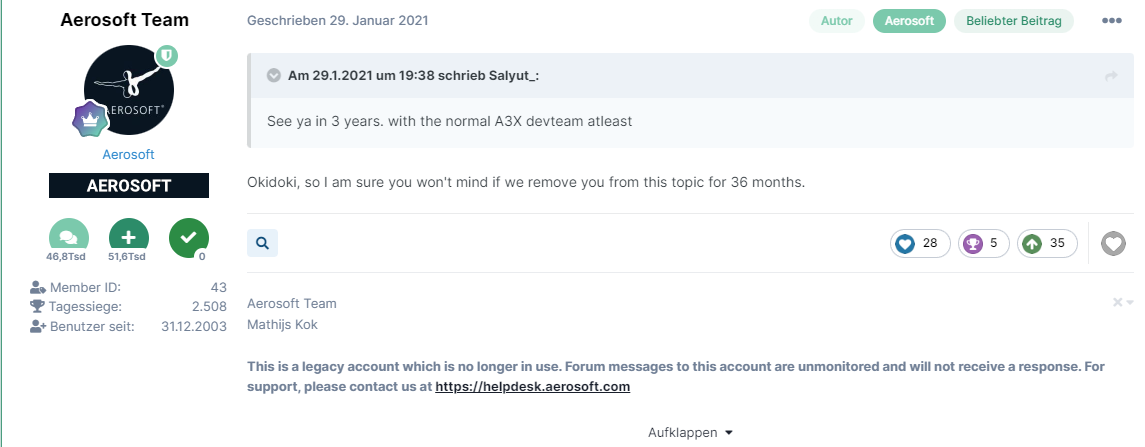This screenshot has height=447, width=1145.
Task: Click the purple crown rank badge
Action: pos(90,119)
